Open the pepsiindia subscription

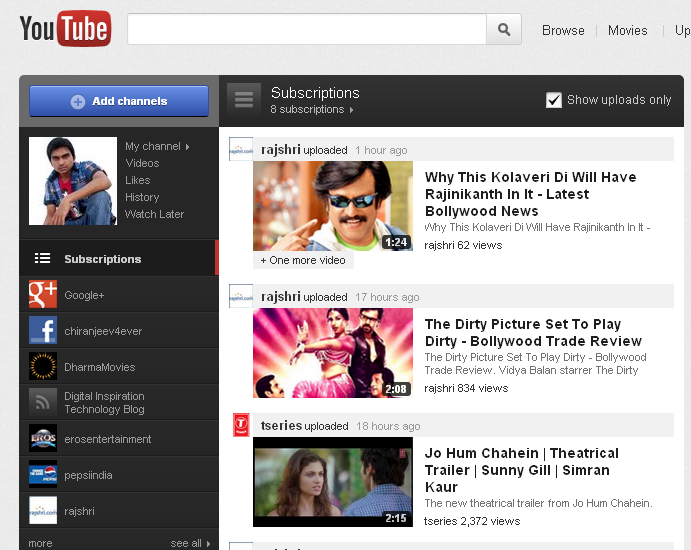pyautogui.click(x=88, y=475)
